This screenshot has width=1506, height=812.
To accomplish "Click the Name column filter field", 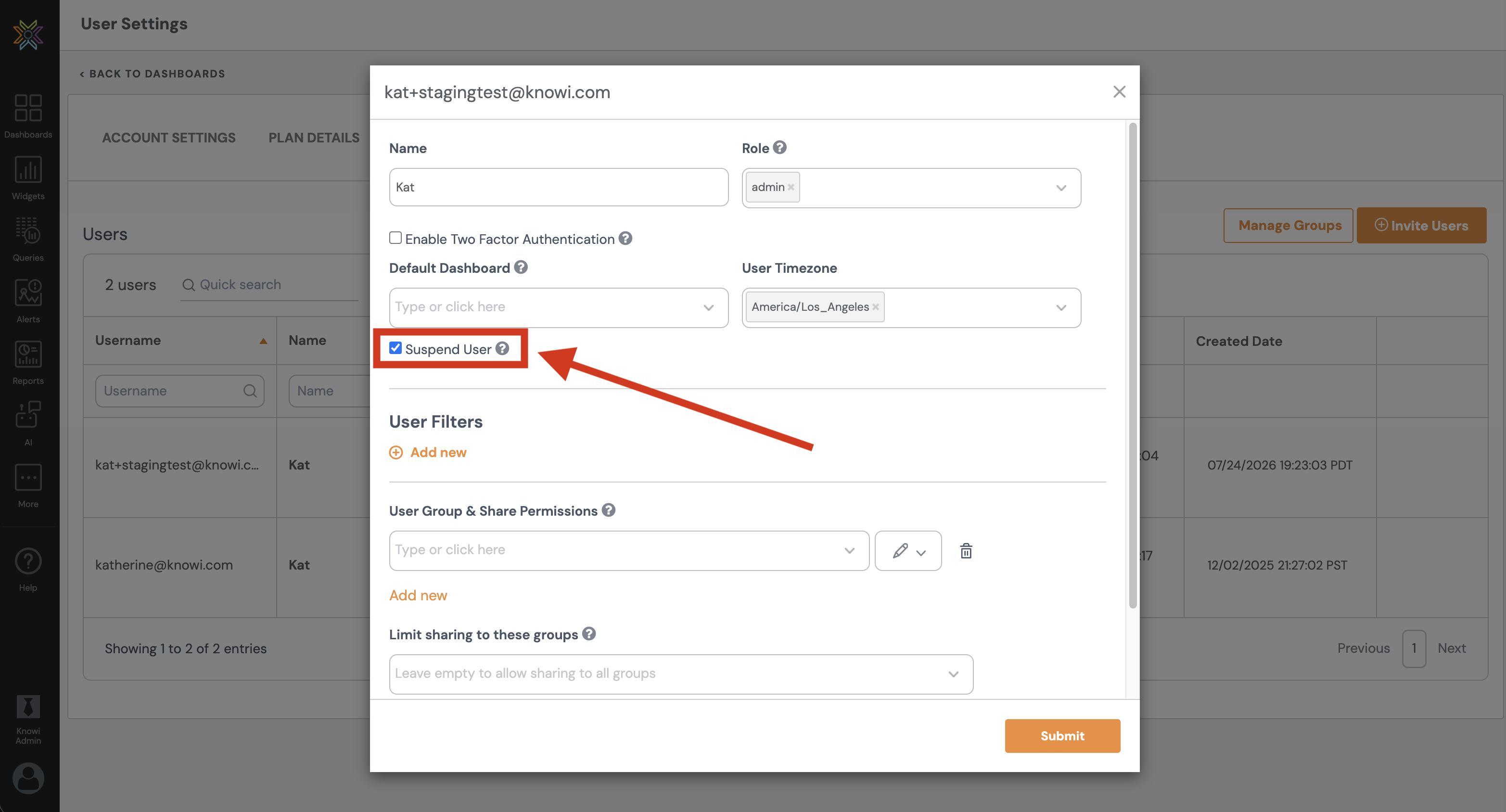I will point(330,391).
